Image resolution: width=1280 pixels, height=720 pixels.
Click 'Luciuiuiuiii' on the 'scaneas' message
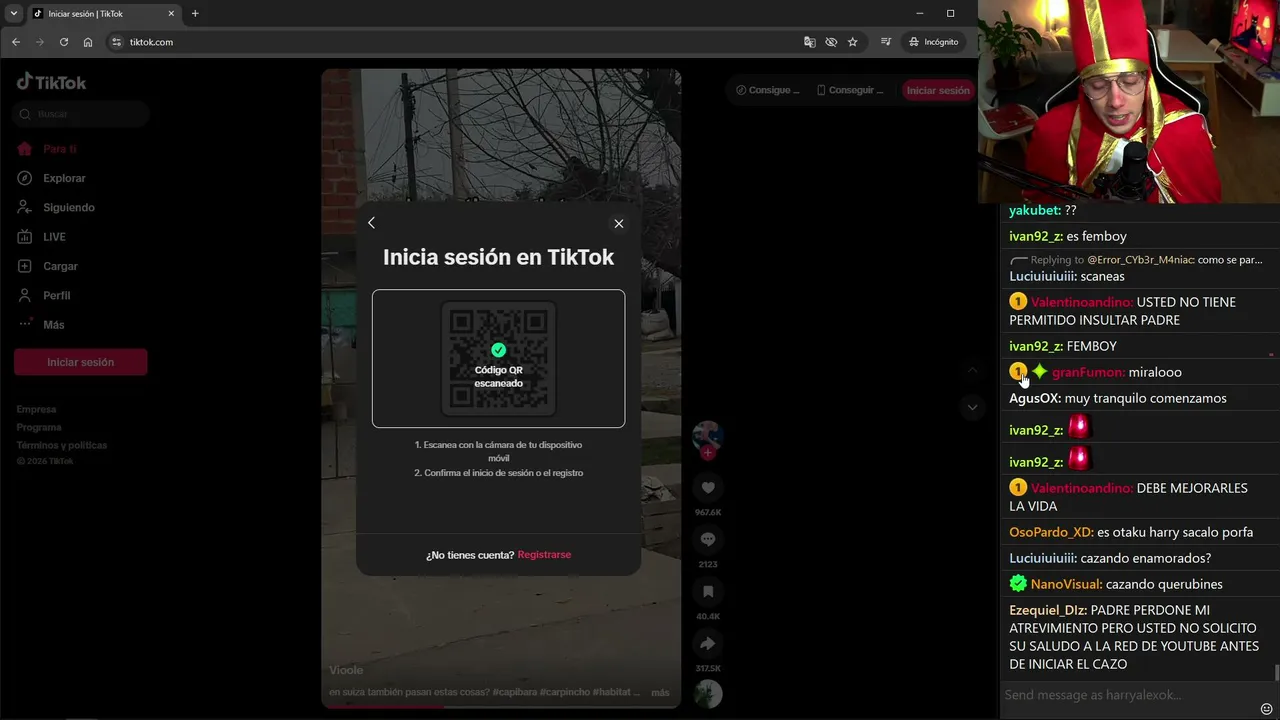pyautogui.click(x=1043, y=277)
